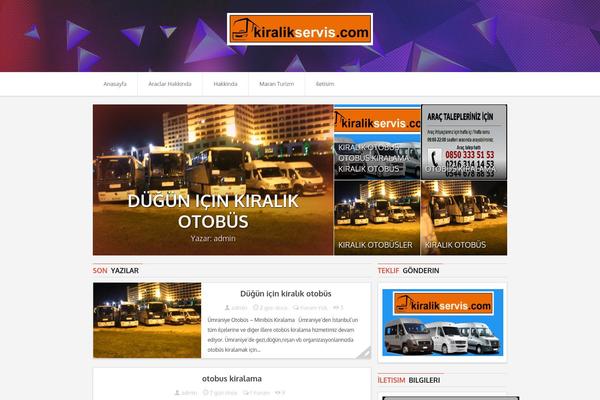Image resolution: width=600 pixels, height=400 pixels.
Task: Click the views eye icon under otobus kiralama
Action: (x=277, y=393)
